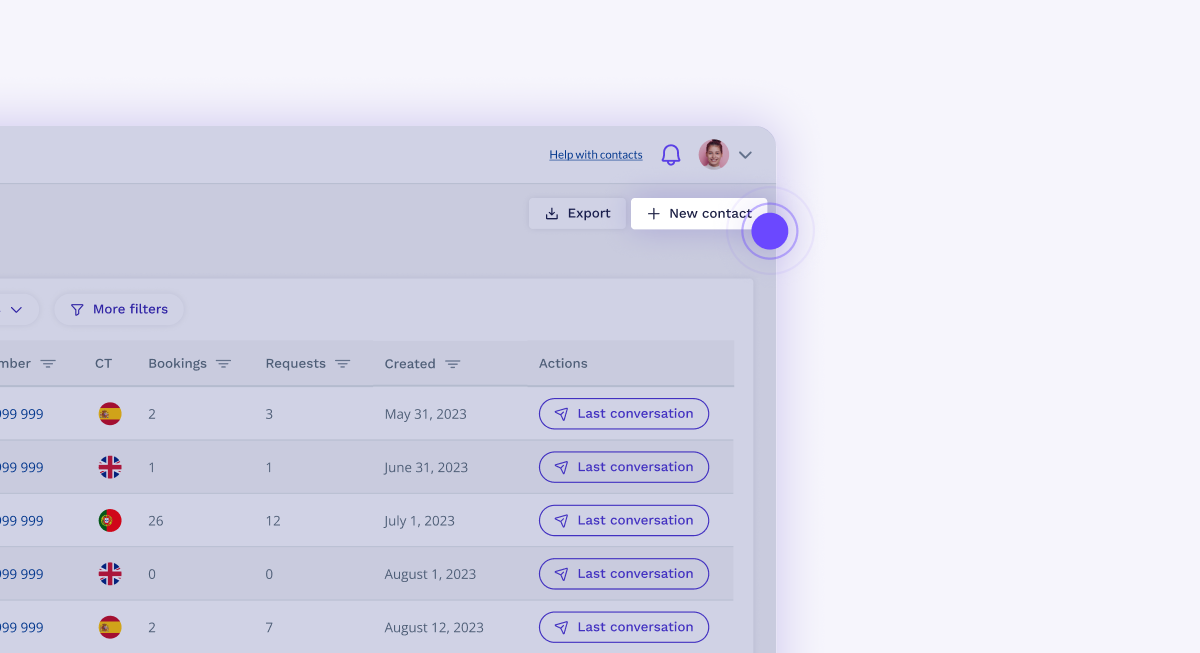Viewport: 1200px width, 653px height.
Task: Open the Created column filter icon
Action: tap(453, 363)
